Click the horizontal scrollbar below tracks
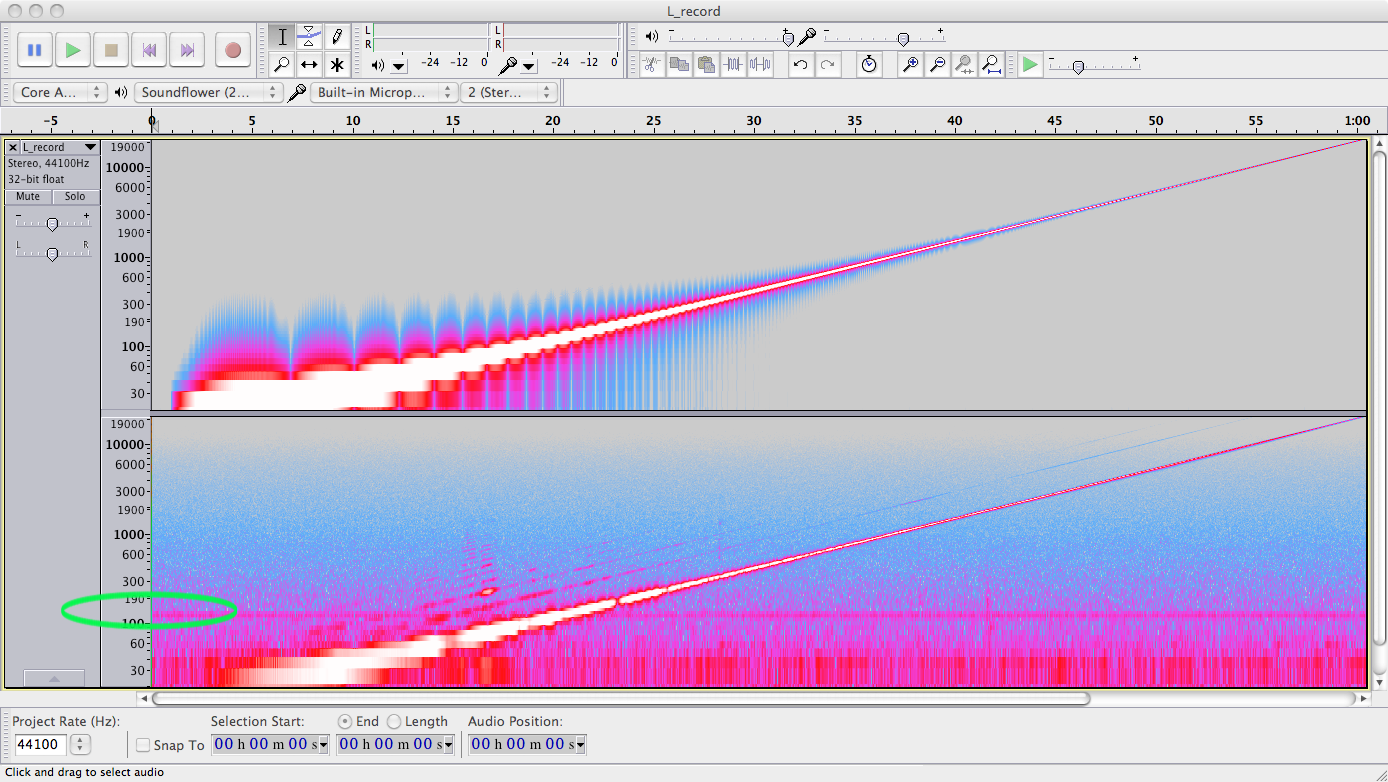 tap(620, 698)
